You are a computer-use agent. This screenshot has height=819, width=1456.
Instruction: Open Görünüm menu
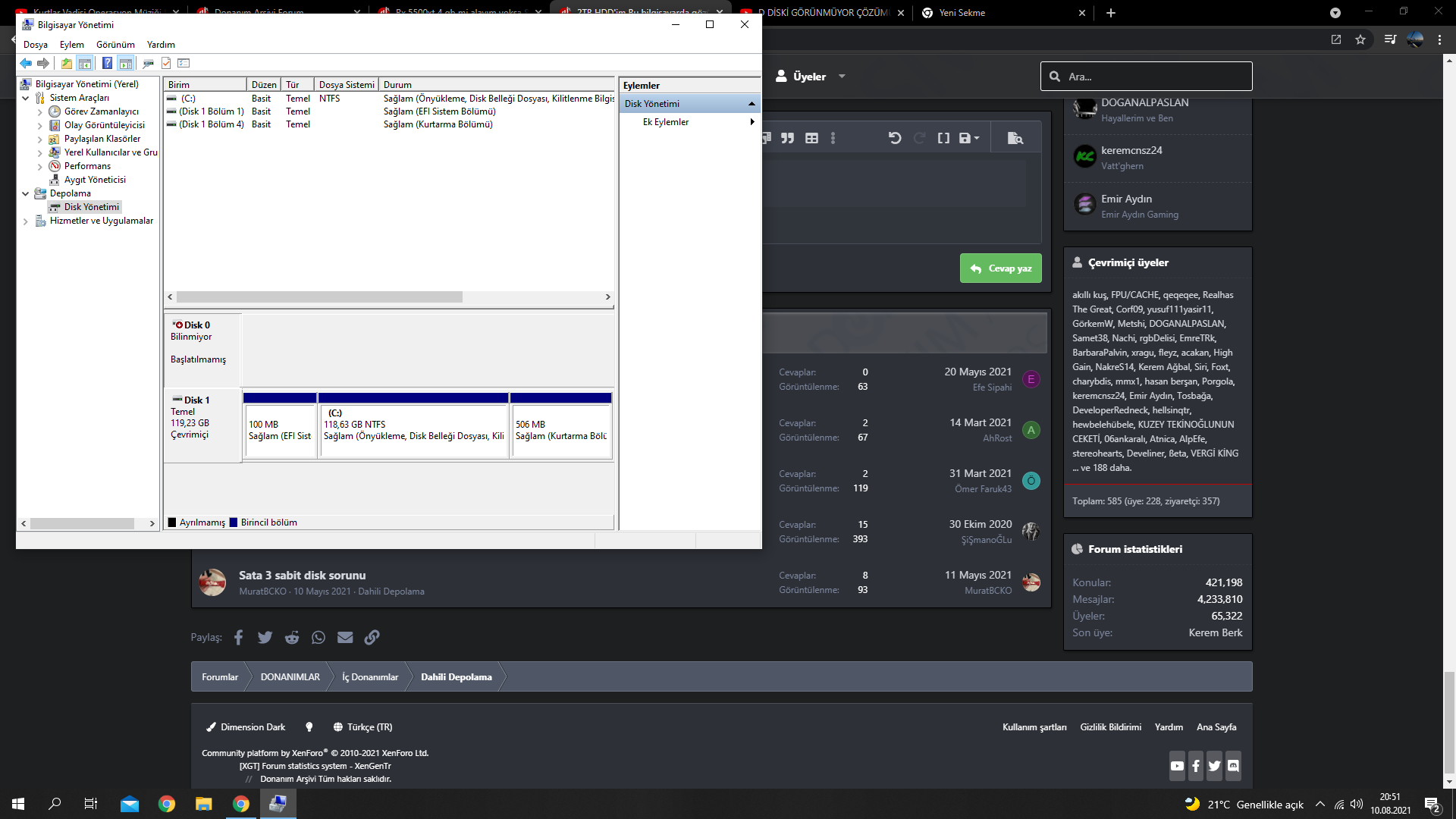click(x=115, y=45)
